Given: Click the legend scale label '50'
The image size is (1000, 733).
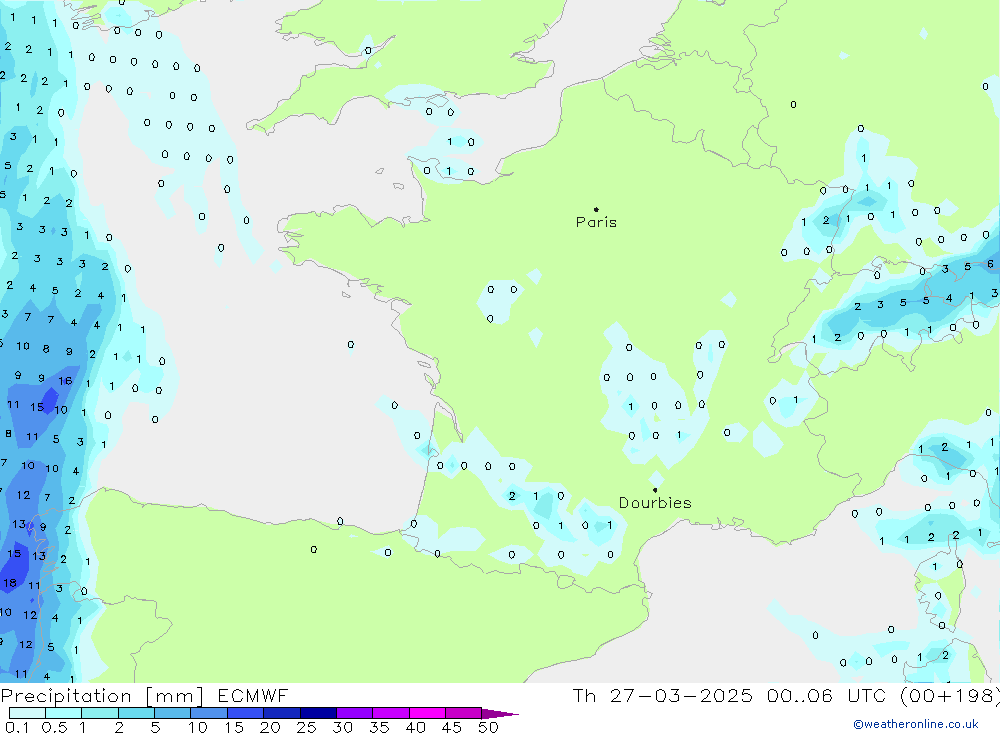Looking at the screenshot, I should pyautogui.click(x=488, y=727).
